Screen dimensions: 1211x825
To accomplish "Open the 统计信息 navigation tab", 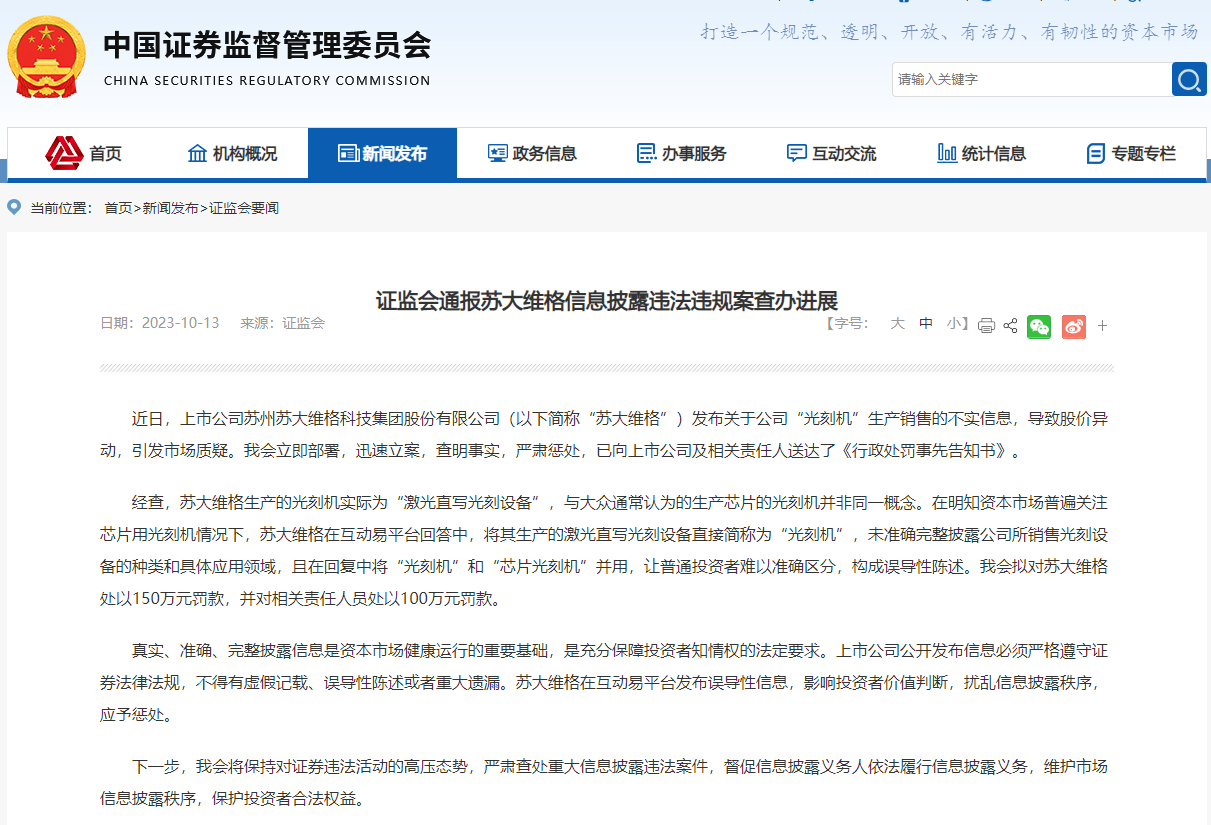I will pos(982,154).
